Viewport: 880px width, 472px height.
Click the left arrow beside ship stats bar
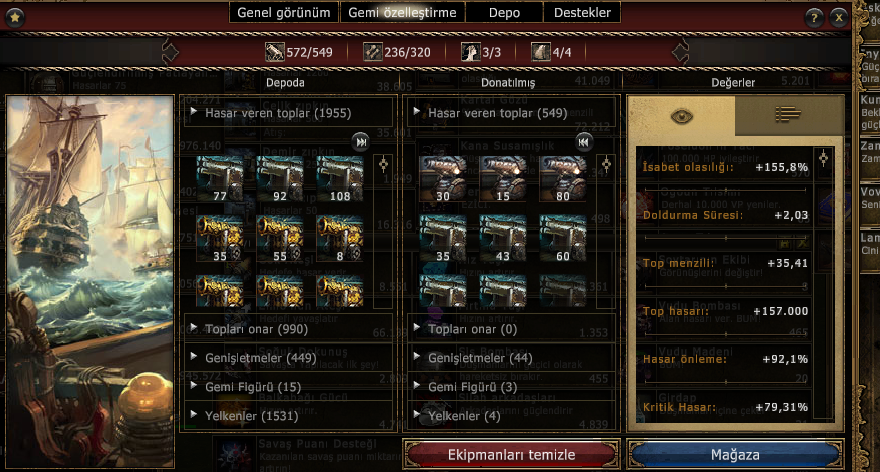[x=170, y=52]
